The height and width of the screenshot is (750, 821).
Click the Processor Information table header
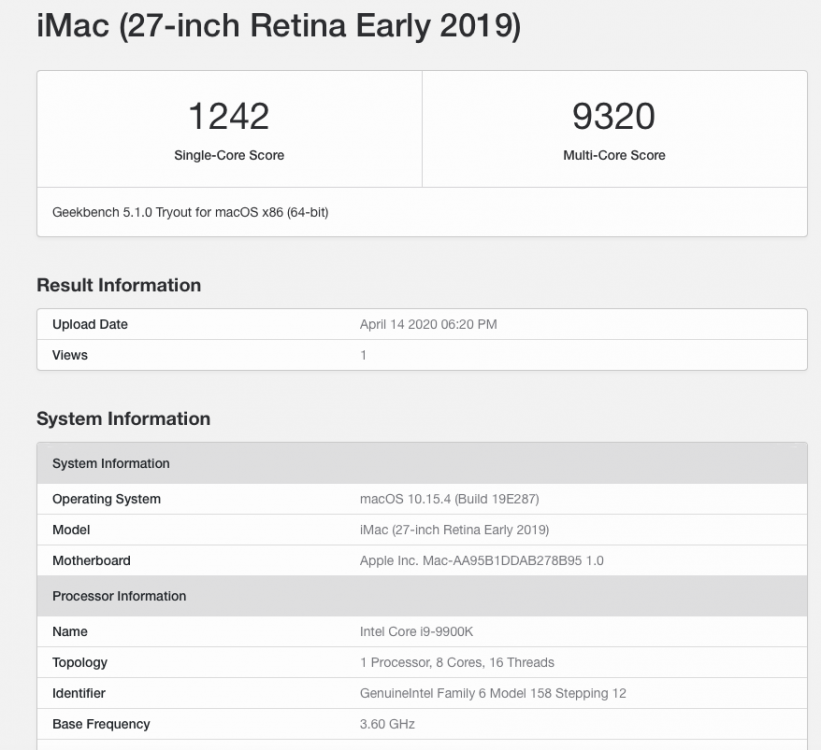click(422, 596)
